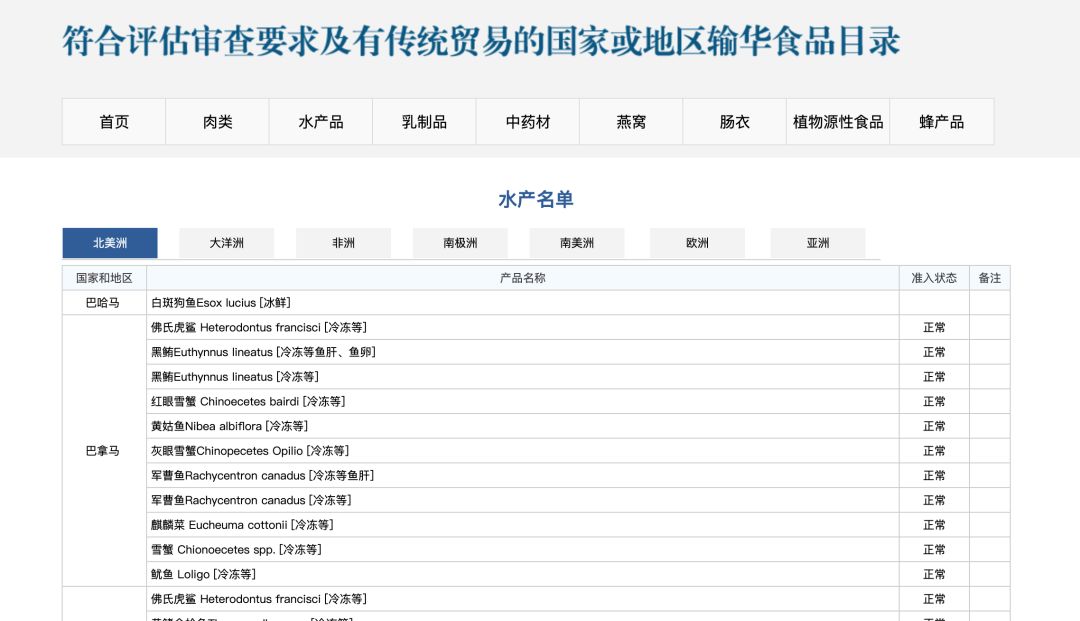
Task: Open the 首页 navigation item
Action: click(x=114, y=122)
